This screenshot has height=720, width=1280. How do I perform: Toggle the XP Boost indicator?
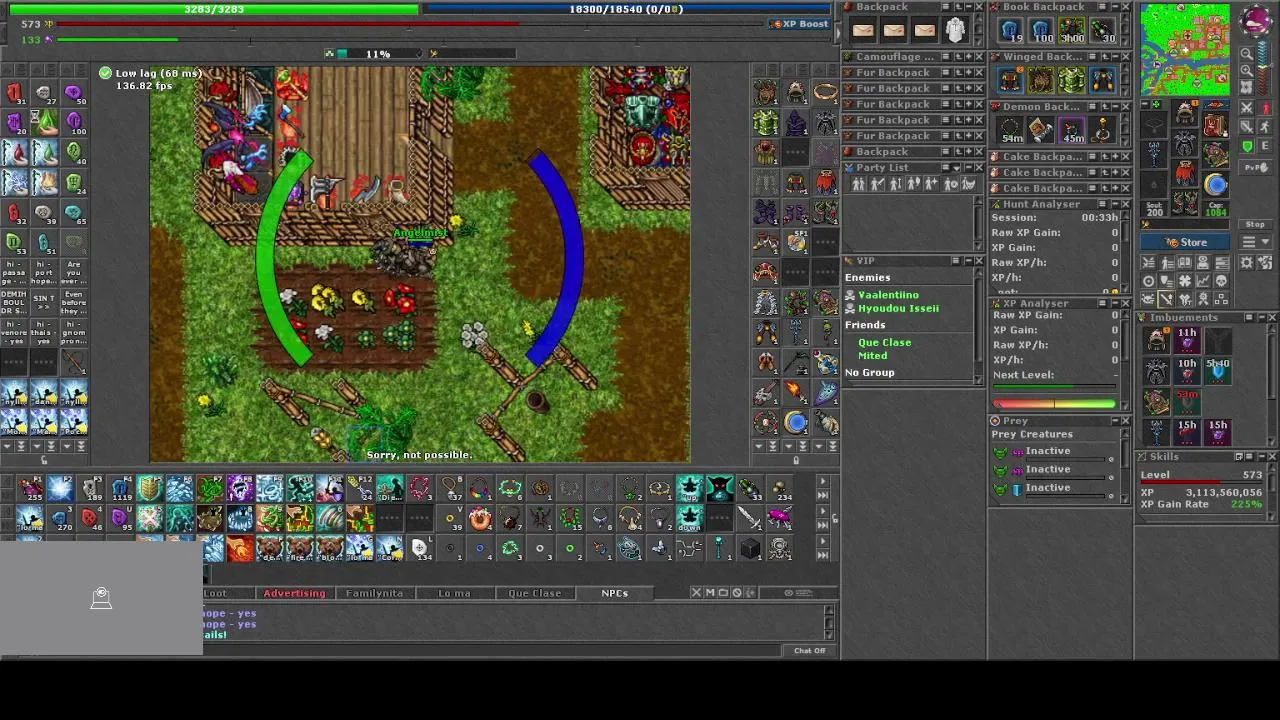(x=800, y=23)
